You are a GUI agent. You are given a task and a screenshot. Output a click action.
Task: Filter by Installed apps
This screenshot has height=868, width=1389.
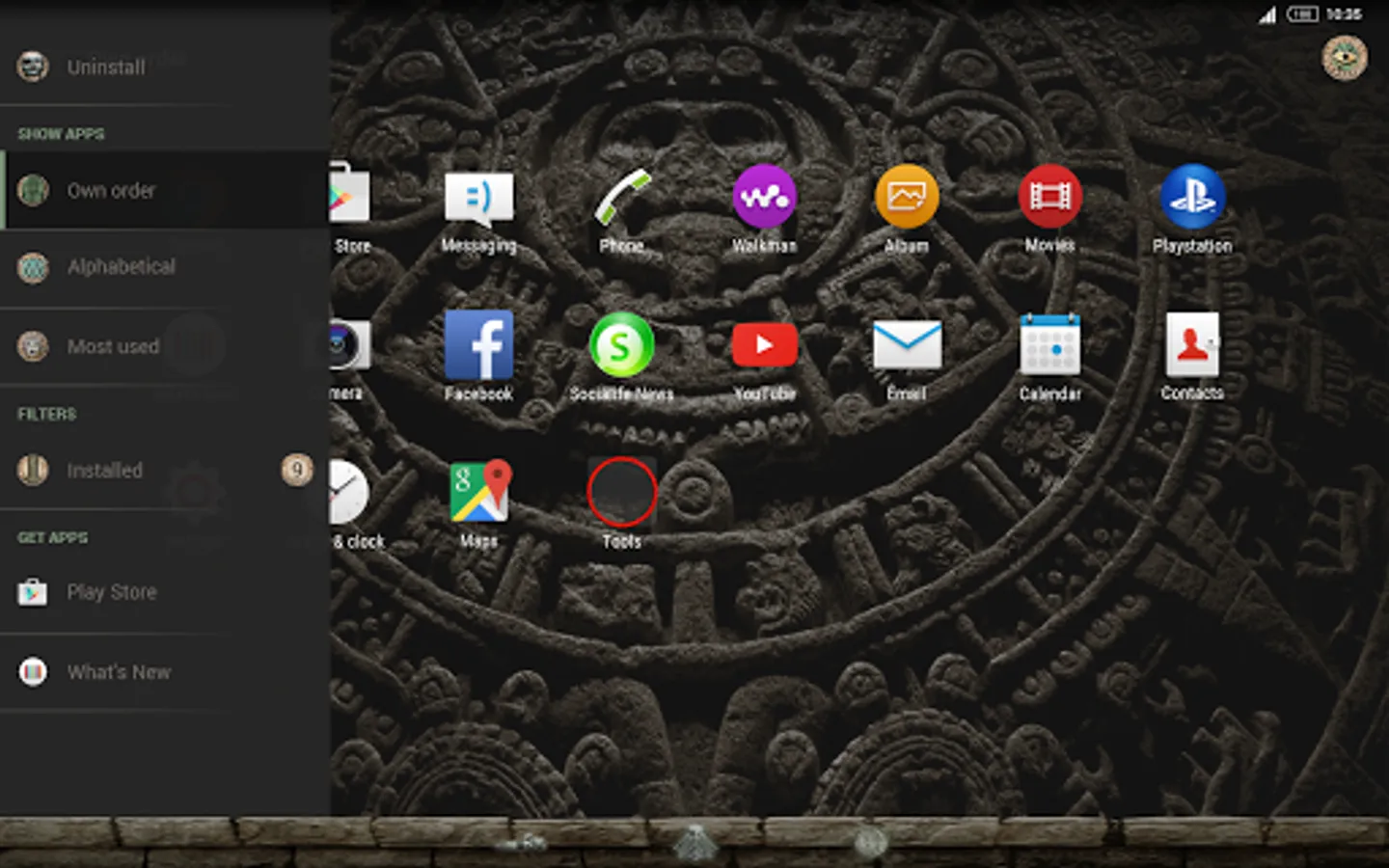point(165,470)
